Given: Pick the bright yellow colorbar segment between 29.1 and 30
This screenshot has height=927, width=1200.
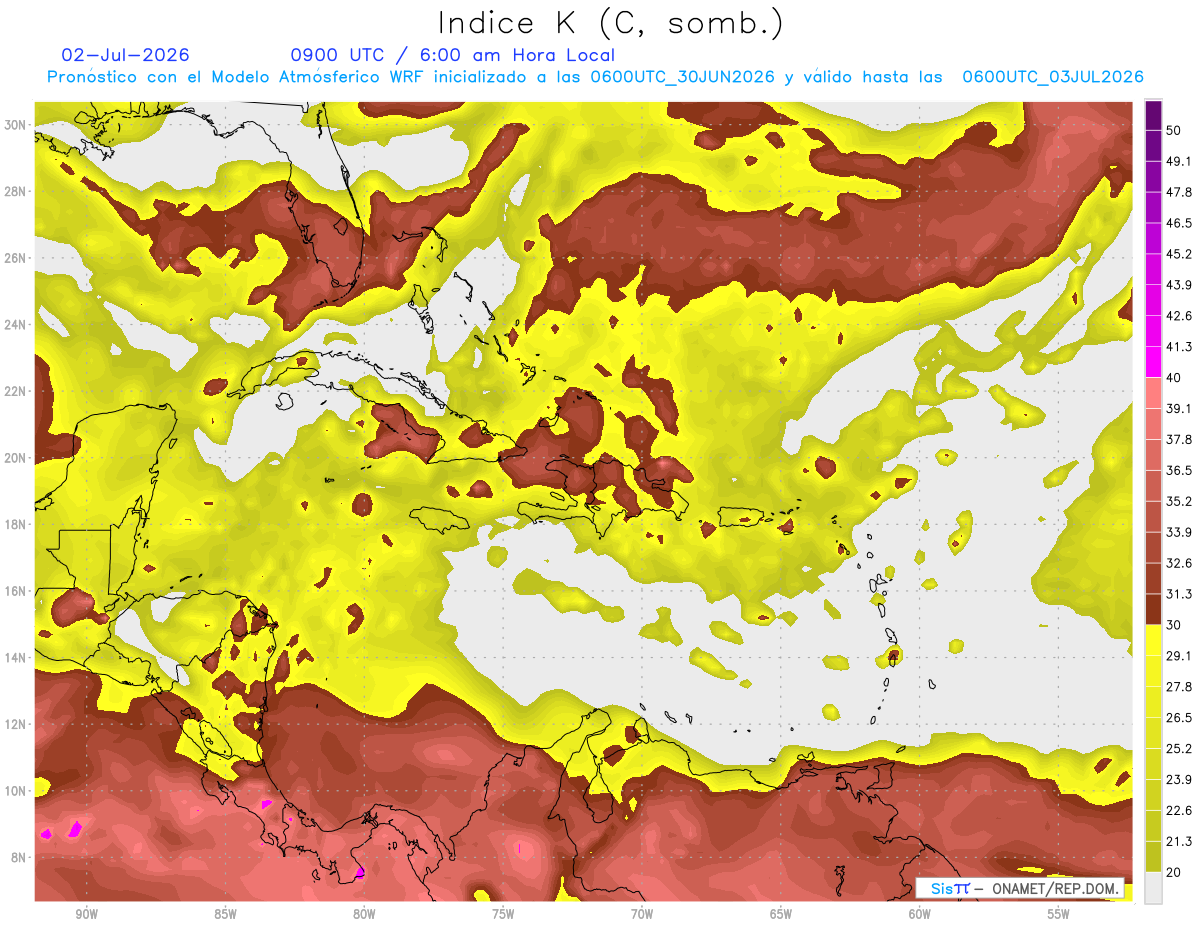Looking at the screenshot, I should [1153, 640].
